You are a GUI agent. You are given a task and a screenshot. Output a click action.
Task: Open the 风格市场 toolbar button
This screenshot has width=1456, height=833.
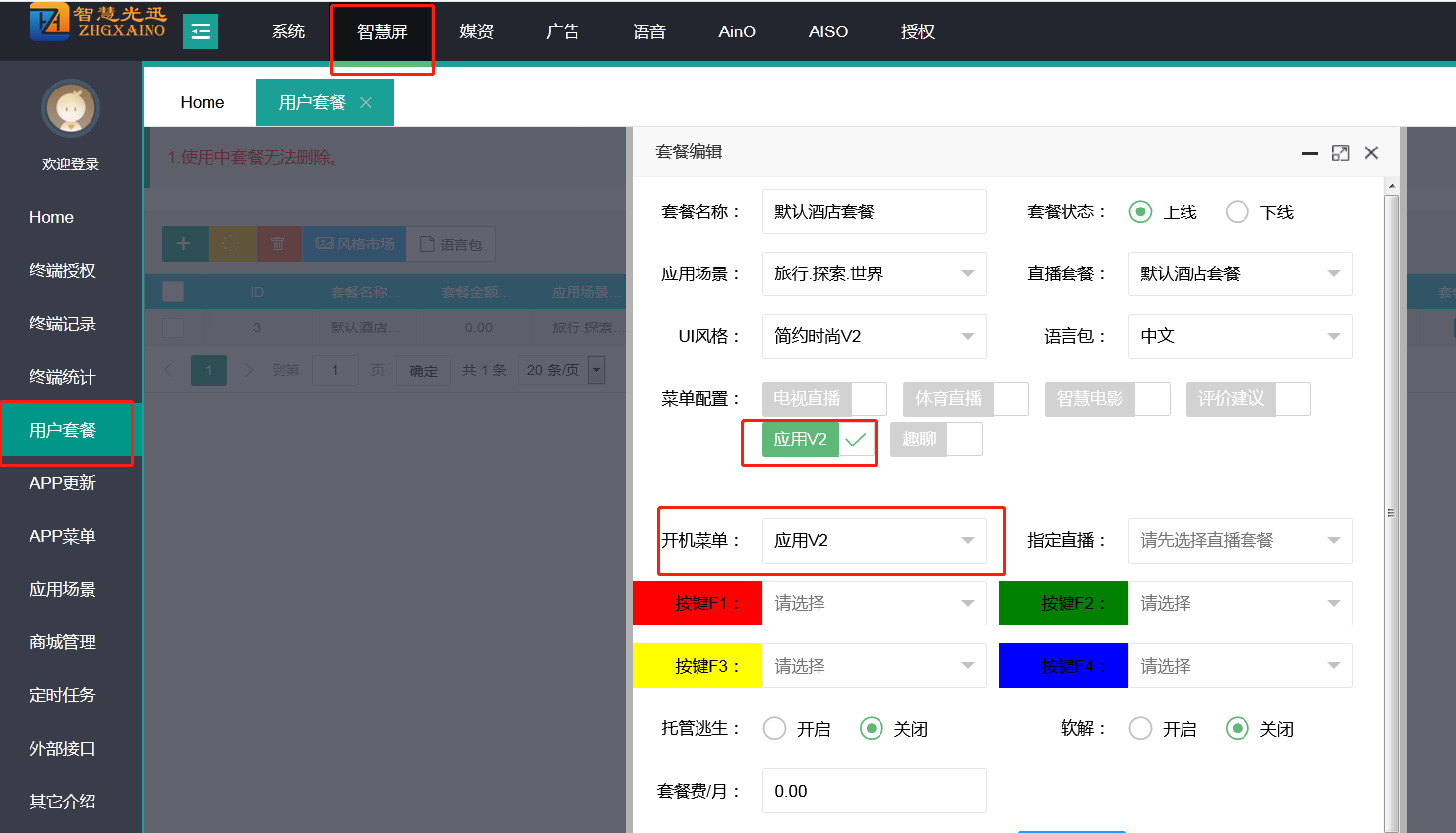point(355,244)
